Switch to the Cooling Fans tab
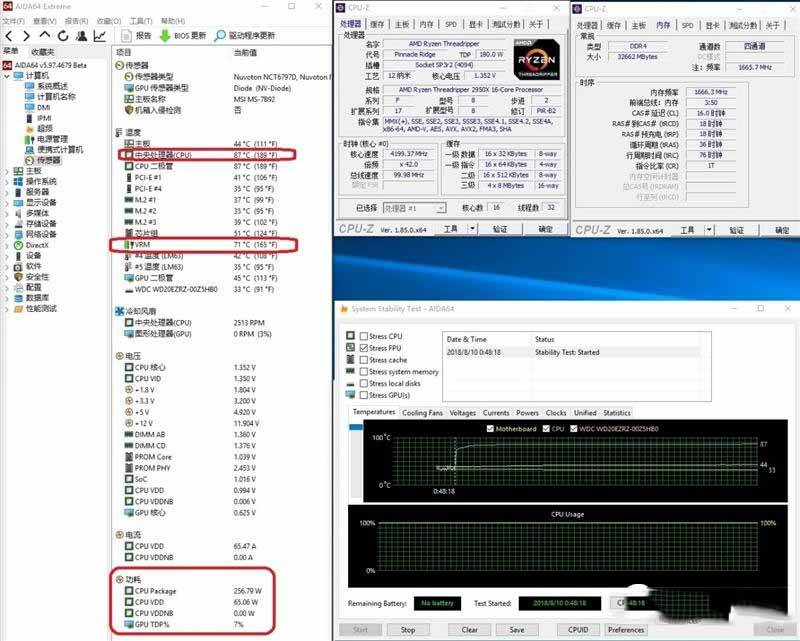Screen dimensions: 800x641 tap(422, 412)
